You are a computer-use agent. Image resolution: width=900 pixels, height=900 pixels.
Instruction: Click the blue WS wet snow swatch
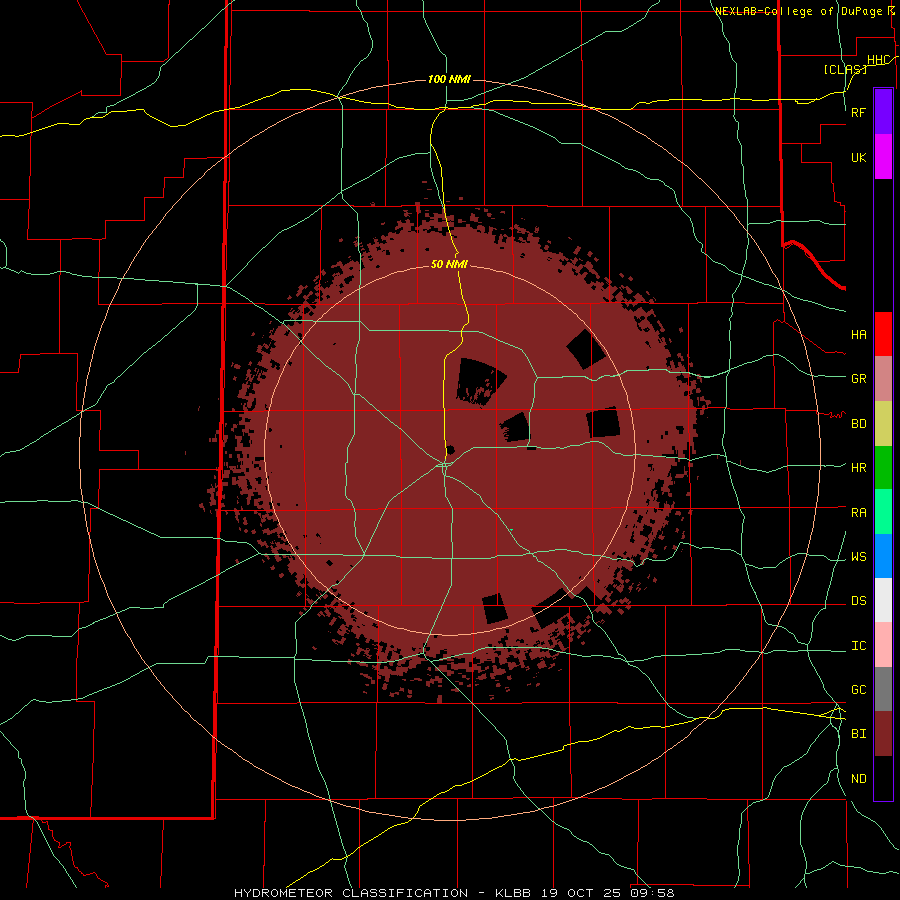883,556
